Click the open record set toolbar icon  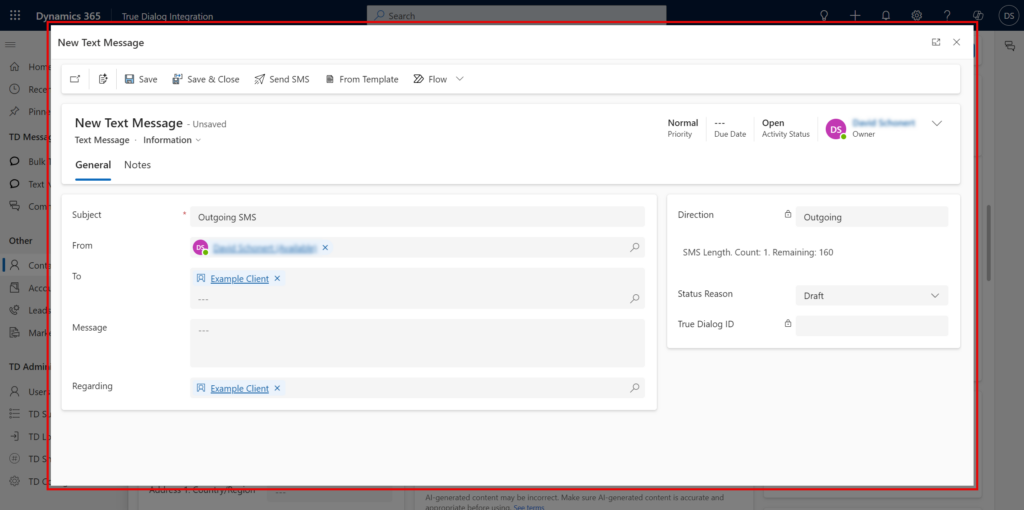click(x=75, y=79)
